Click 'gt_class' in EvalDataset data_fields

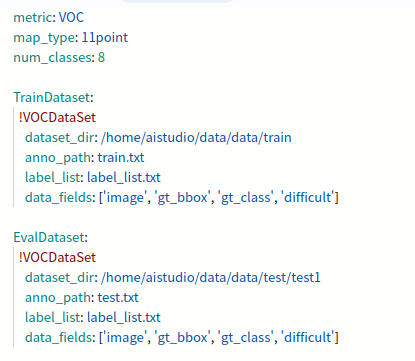pos(246,337)
